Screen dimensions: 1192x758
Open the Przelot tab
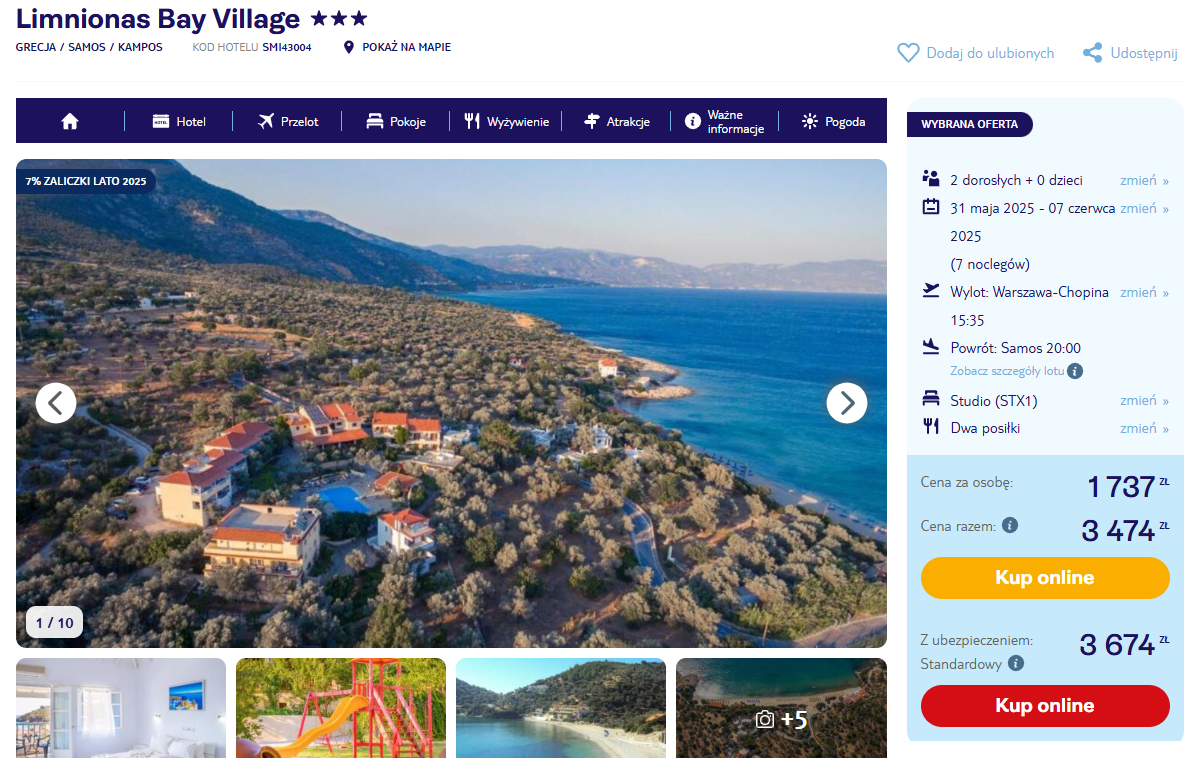[288, 121]
